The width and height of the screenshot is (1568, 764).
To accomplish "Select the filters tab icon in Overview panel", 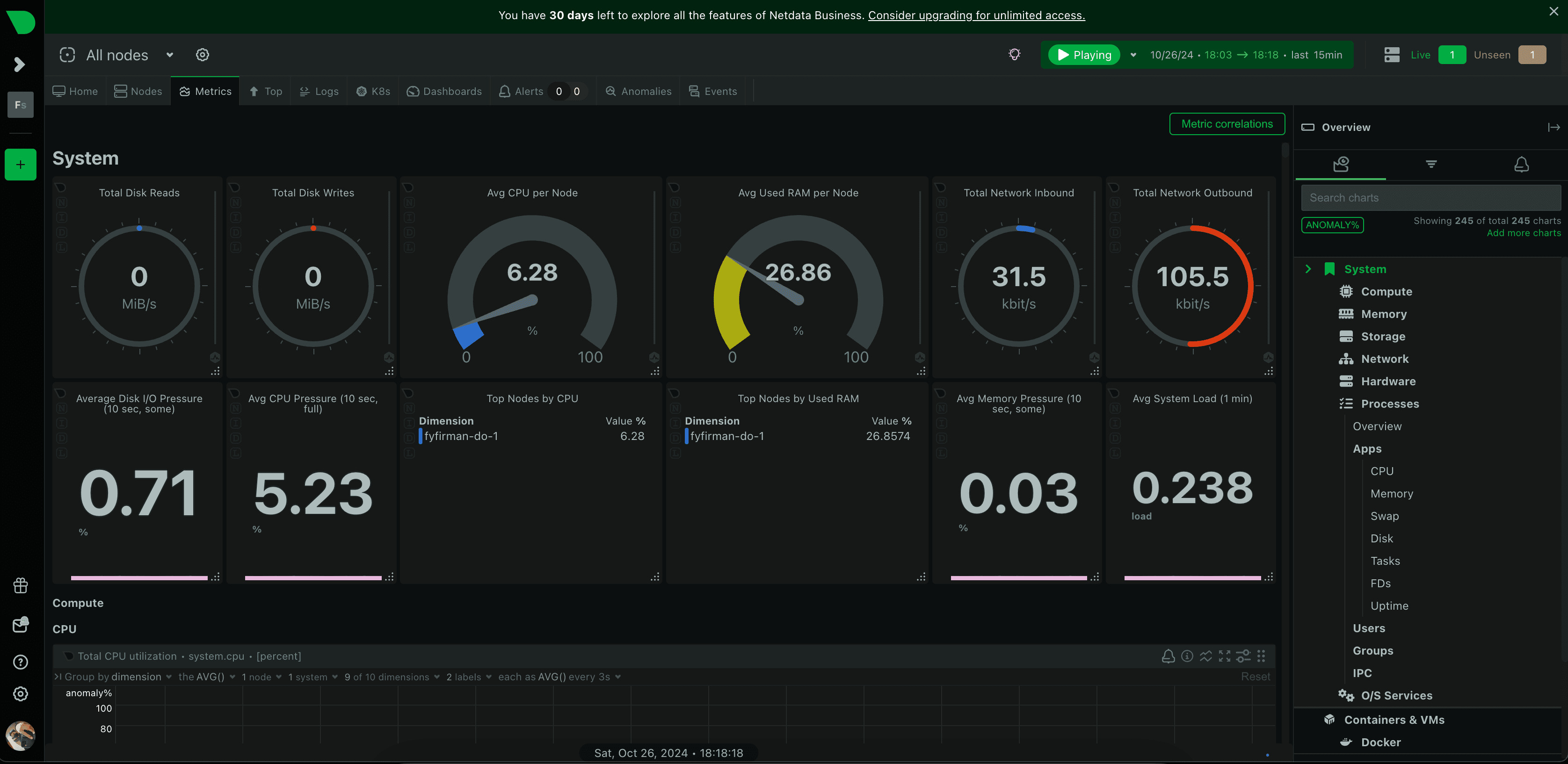I will point(1431,164).
